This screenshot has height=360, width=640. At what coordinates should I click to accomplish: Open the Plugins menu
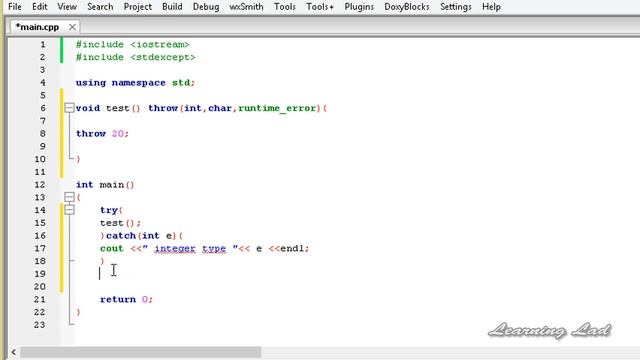point(359,7)
